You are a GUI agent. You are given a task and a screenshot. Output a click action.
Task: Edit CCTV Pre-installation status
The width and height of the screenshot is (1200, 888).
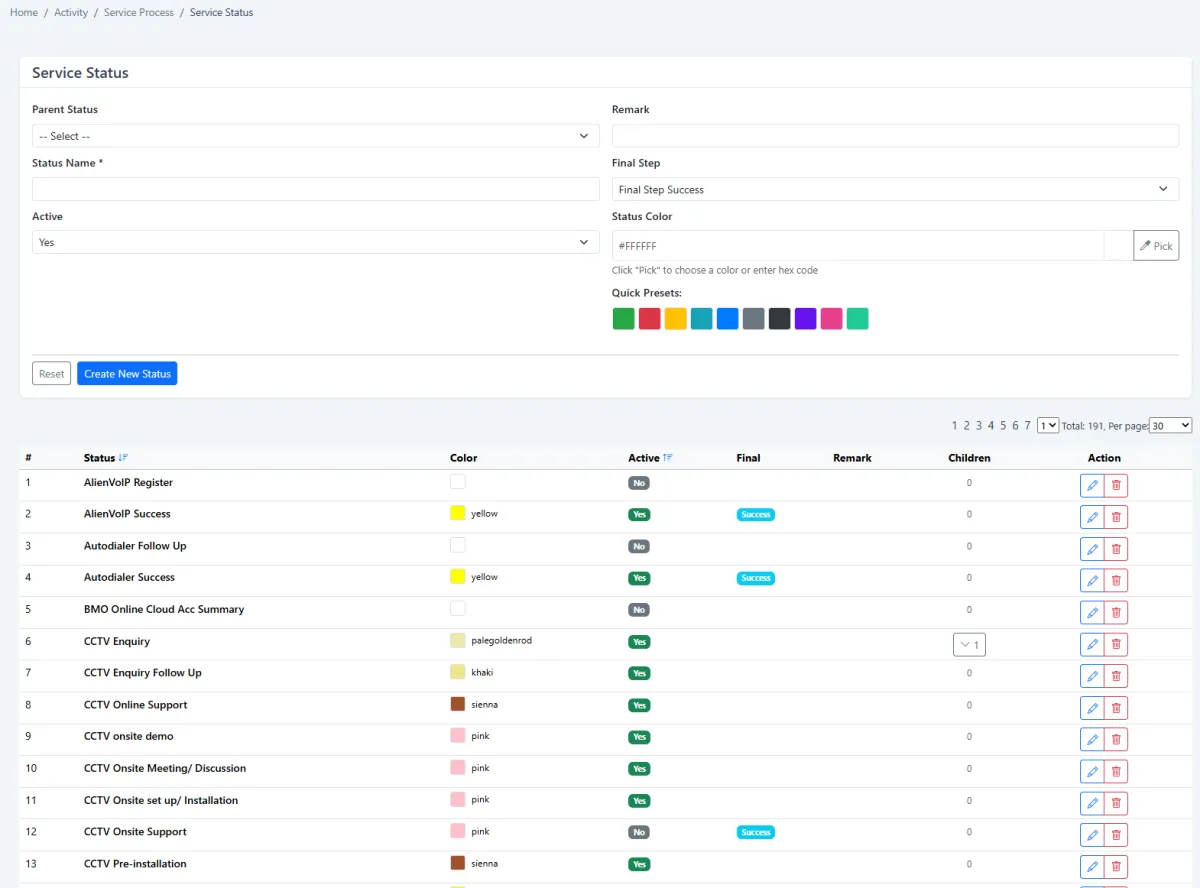1092,867
